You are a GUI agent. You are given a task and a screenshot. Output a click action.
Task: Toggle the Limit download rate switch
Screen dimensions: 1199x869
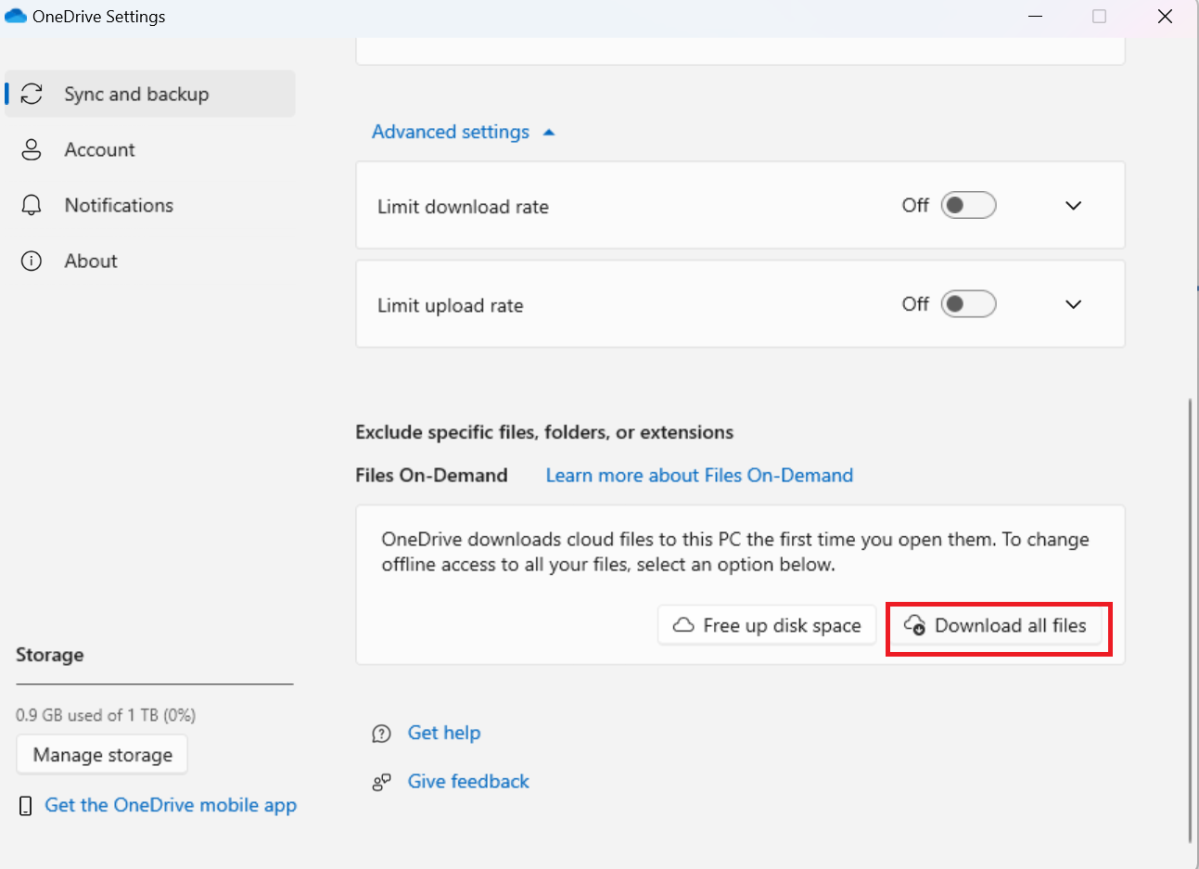tap(968, 205)
